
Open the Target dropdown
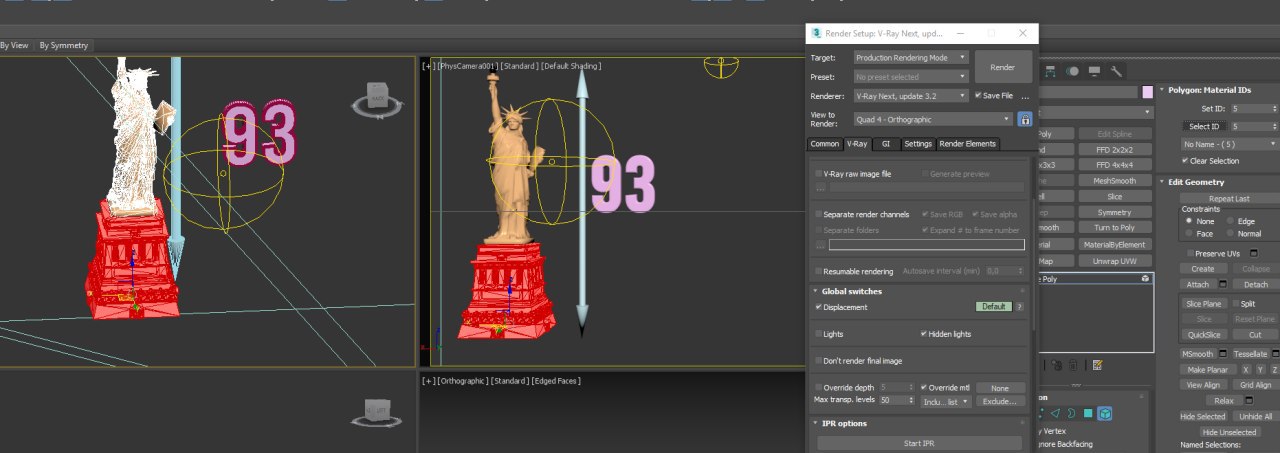pyautogui.click(x=911, y=58)
